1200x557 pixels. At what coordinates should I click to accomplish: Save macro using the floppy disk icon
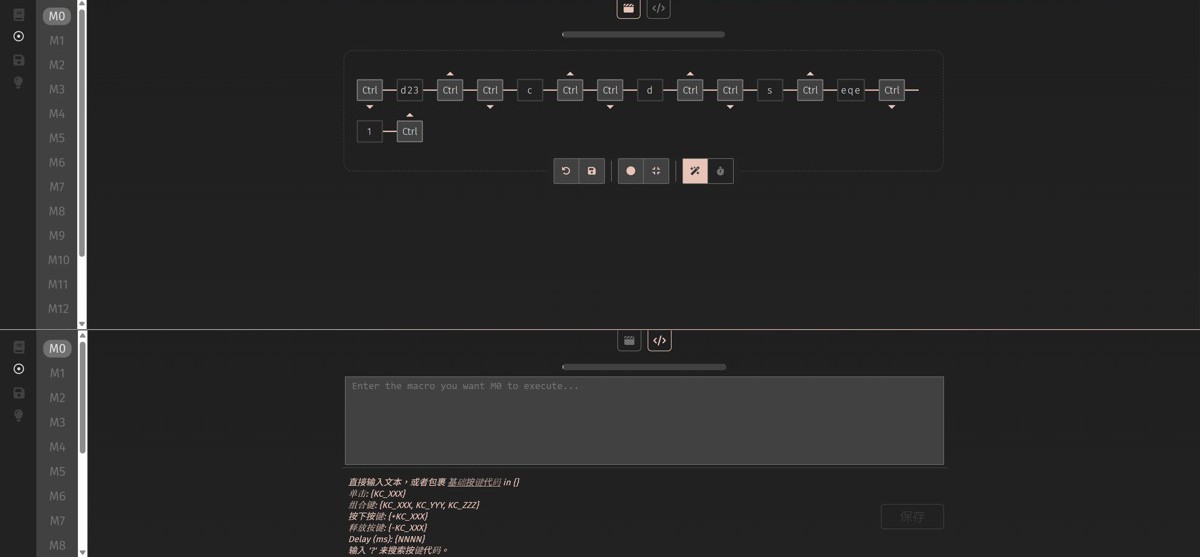(x=592, y=171)
